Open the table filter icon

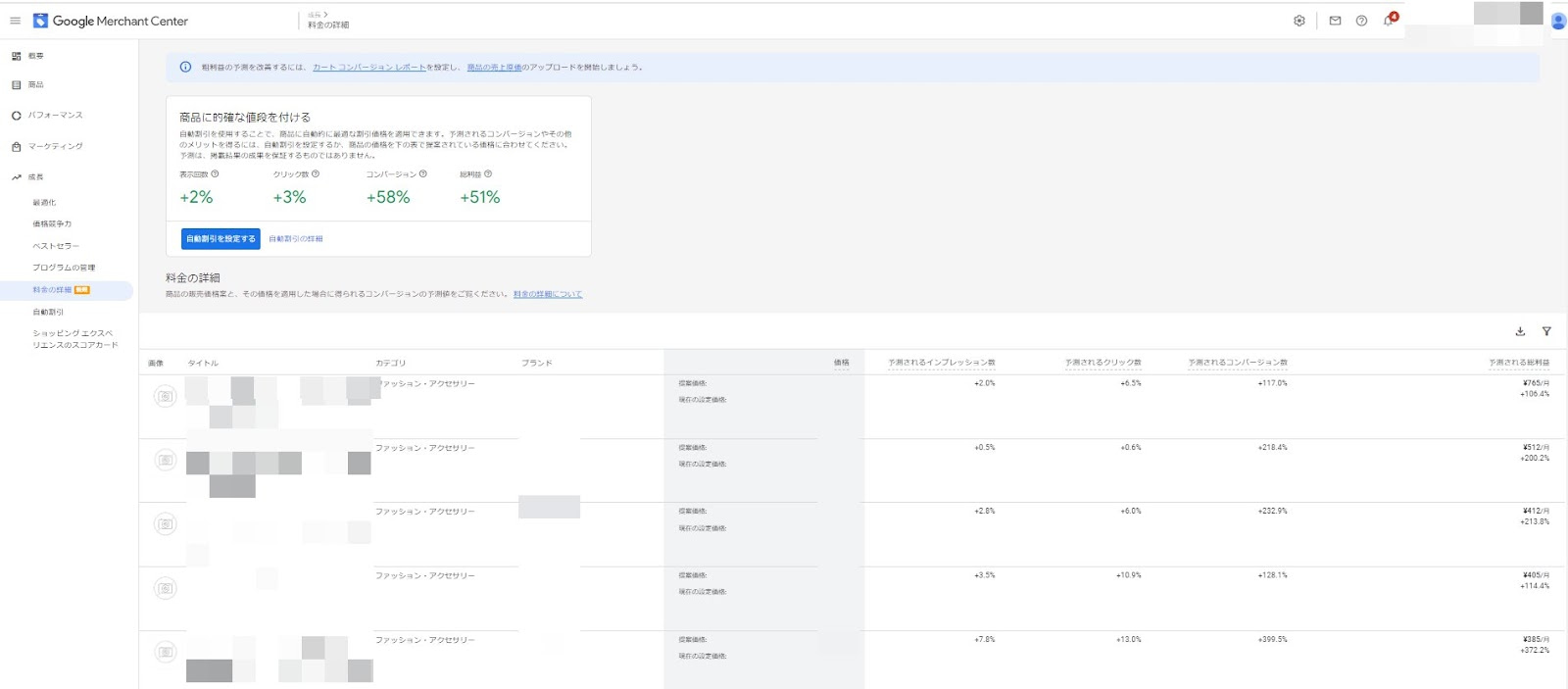(x=1546, y=331)
